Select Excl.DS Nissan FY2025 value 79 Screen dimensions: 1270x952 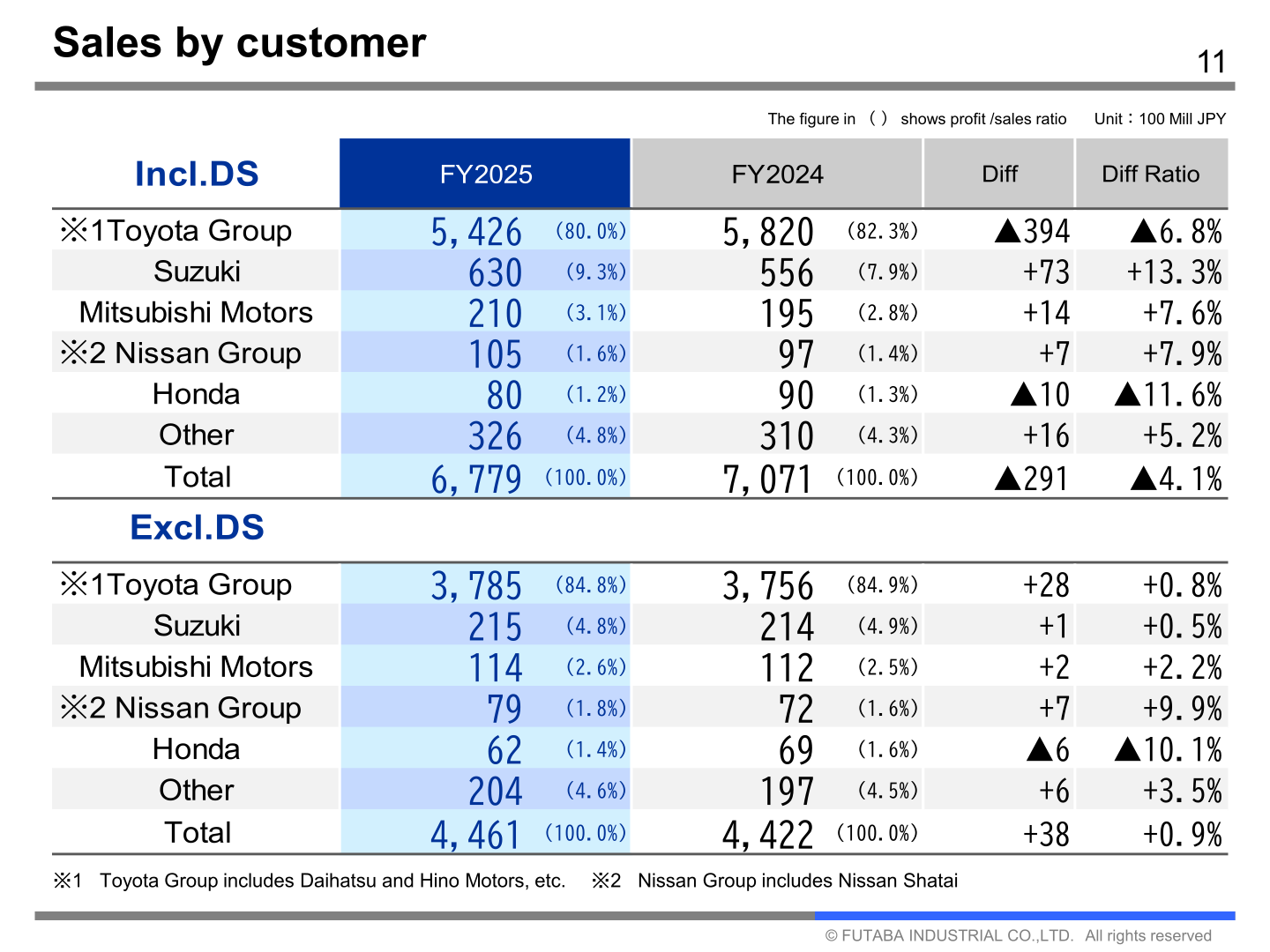pos(504,709)
